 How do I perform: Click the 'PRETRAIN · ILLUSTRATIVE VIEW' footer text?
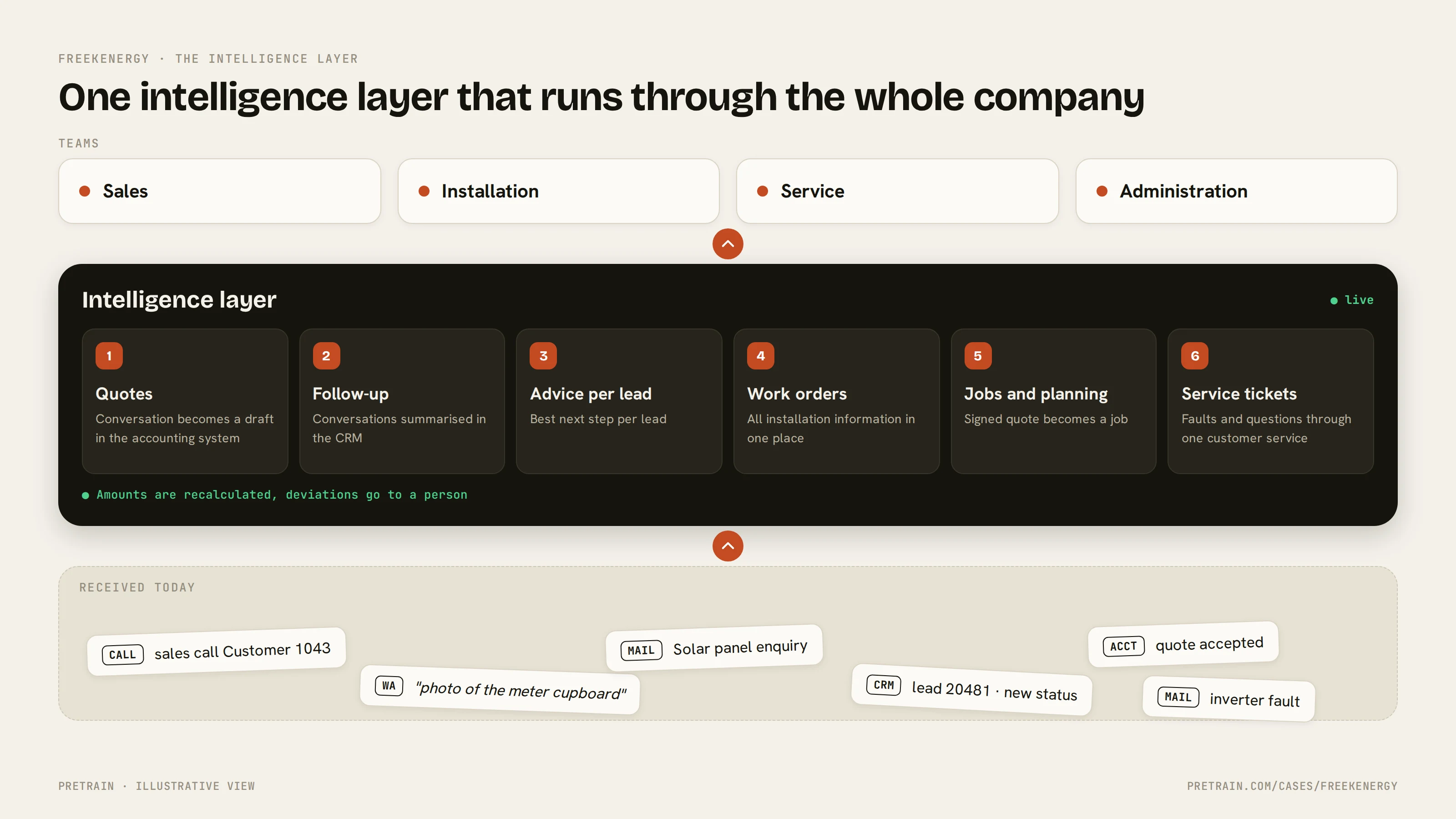157,786
